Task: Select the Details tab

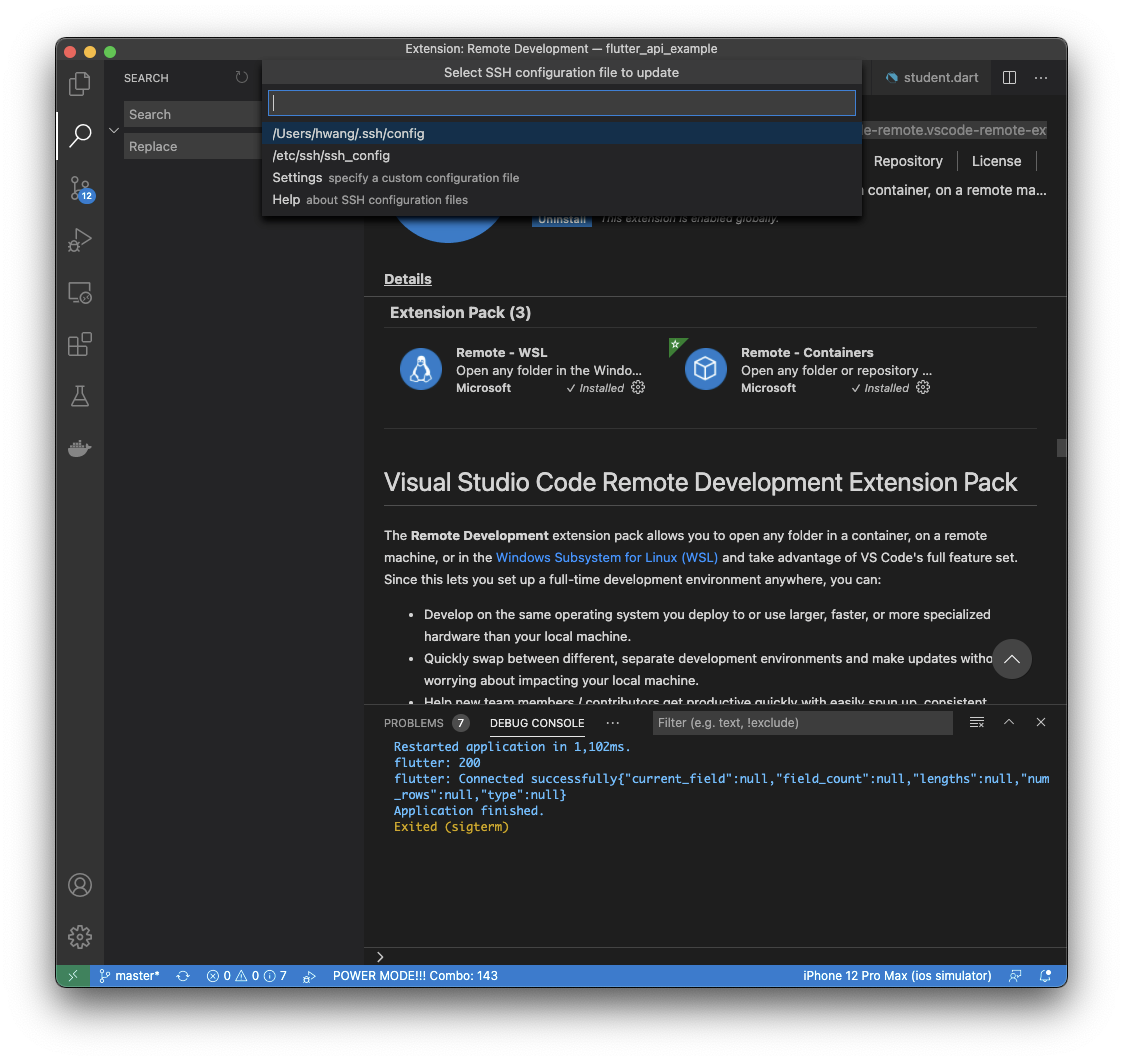Action: 408,279
